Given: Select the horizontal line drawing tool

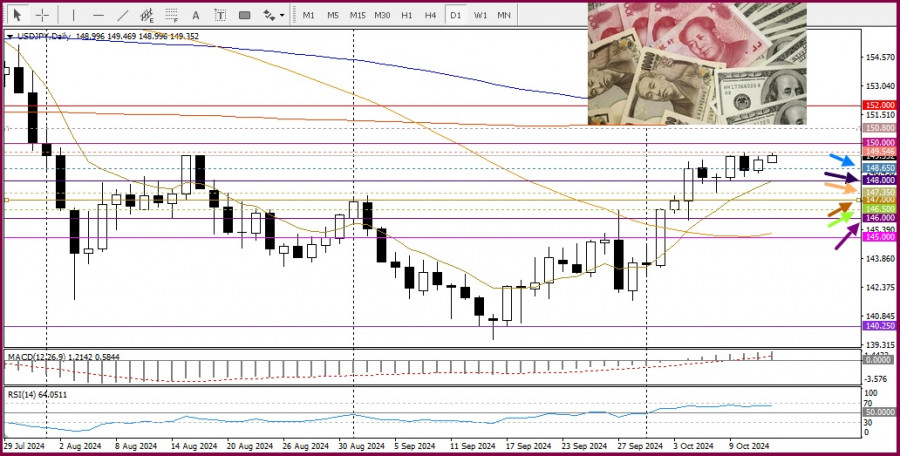Looking at the screenshot, I should pos(98,15).
